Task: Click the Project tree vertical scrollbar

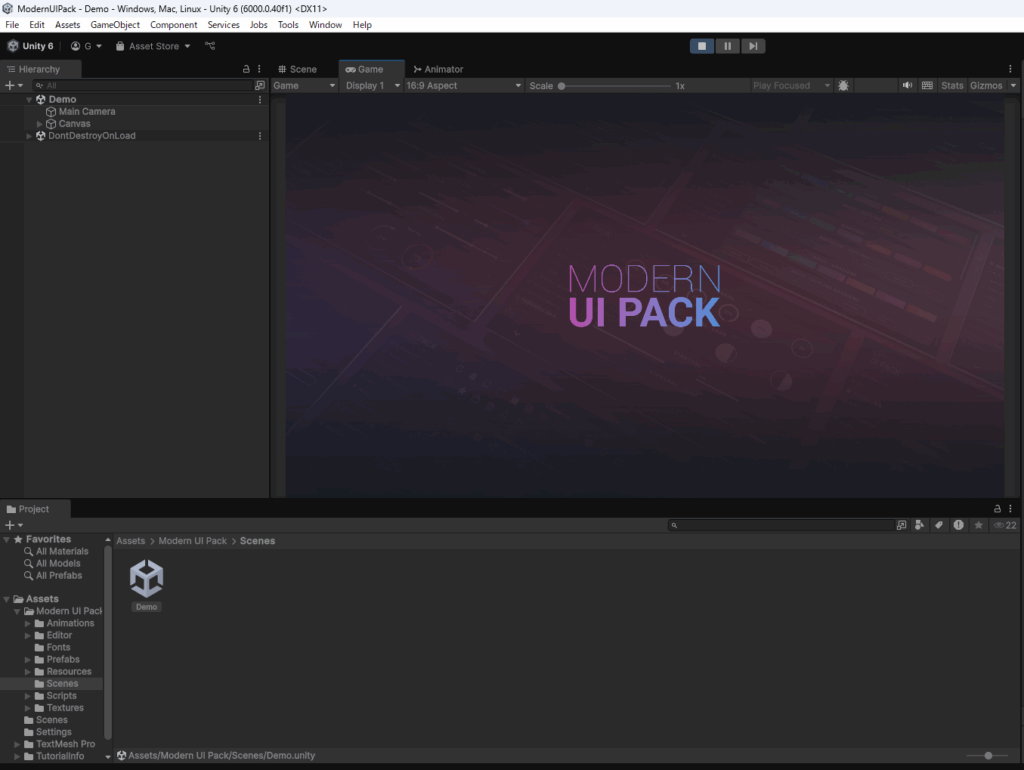Action: point(108,643)
